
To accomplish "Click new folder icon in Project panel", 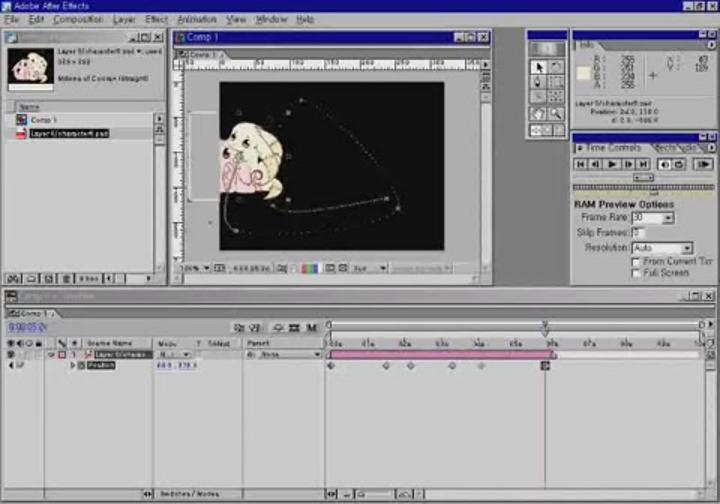I will click(31, 279).
